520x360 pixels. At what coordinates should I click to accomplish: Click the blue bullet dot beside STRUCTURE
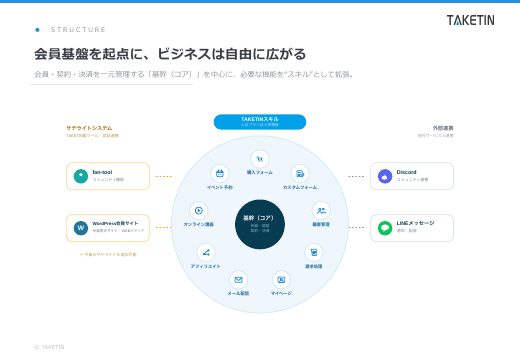click(37, 30)
